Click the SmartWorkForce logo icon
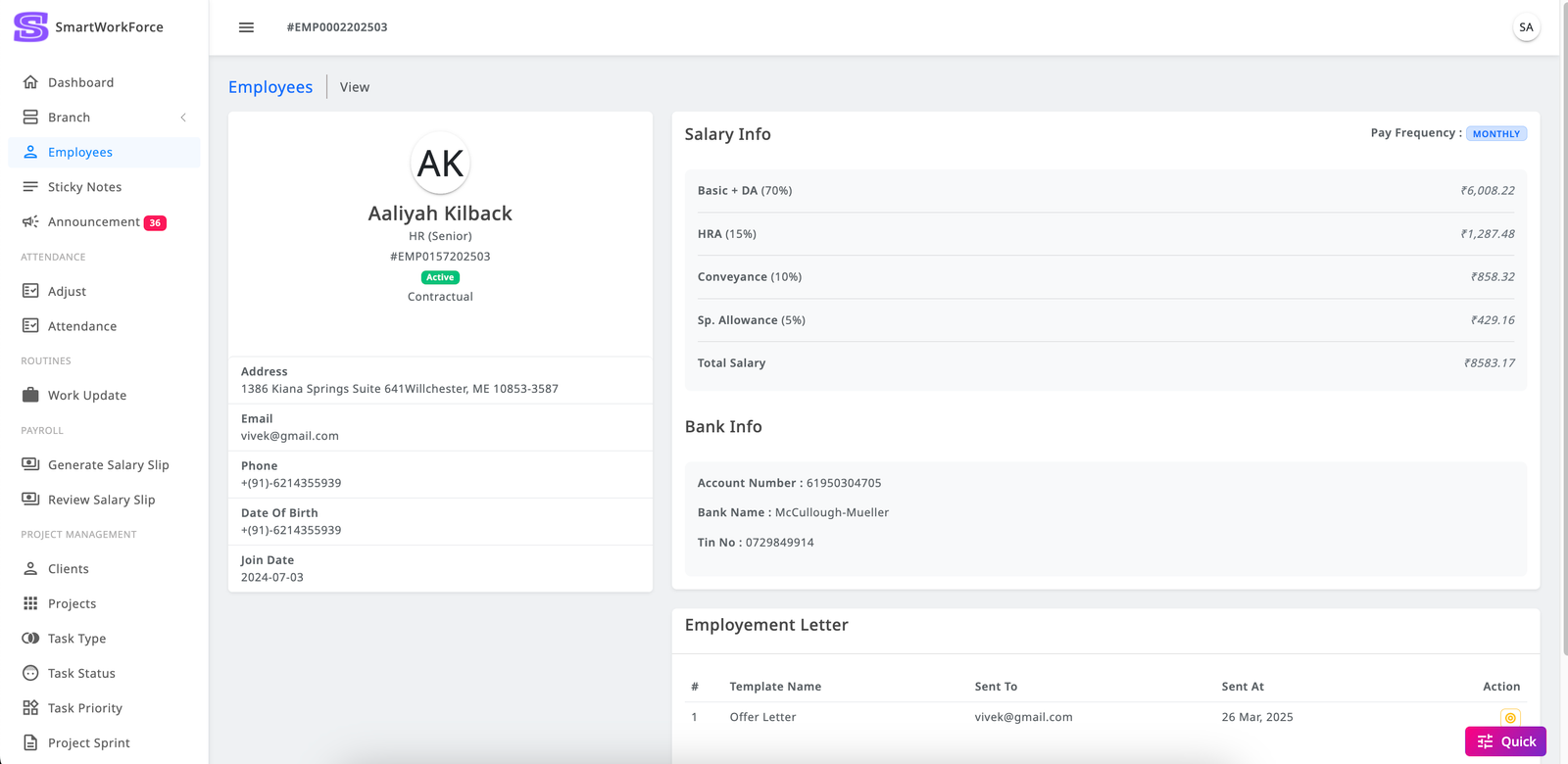This screenshot has width=1568, height=764. pos(30,26)
